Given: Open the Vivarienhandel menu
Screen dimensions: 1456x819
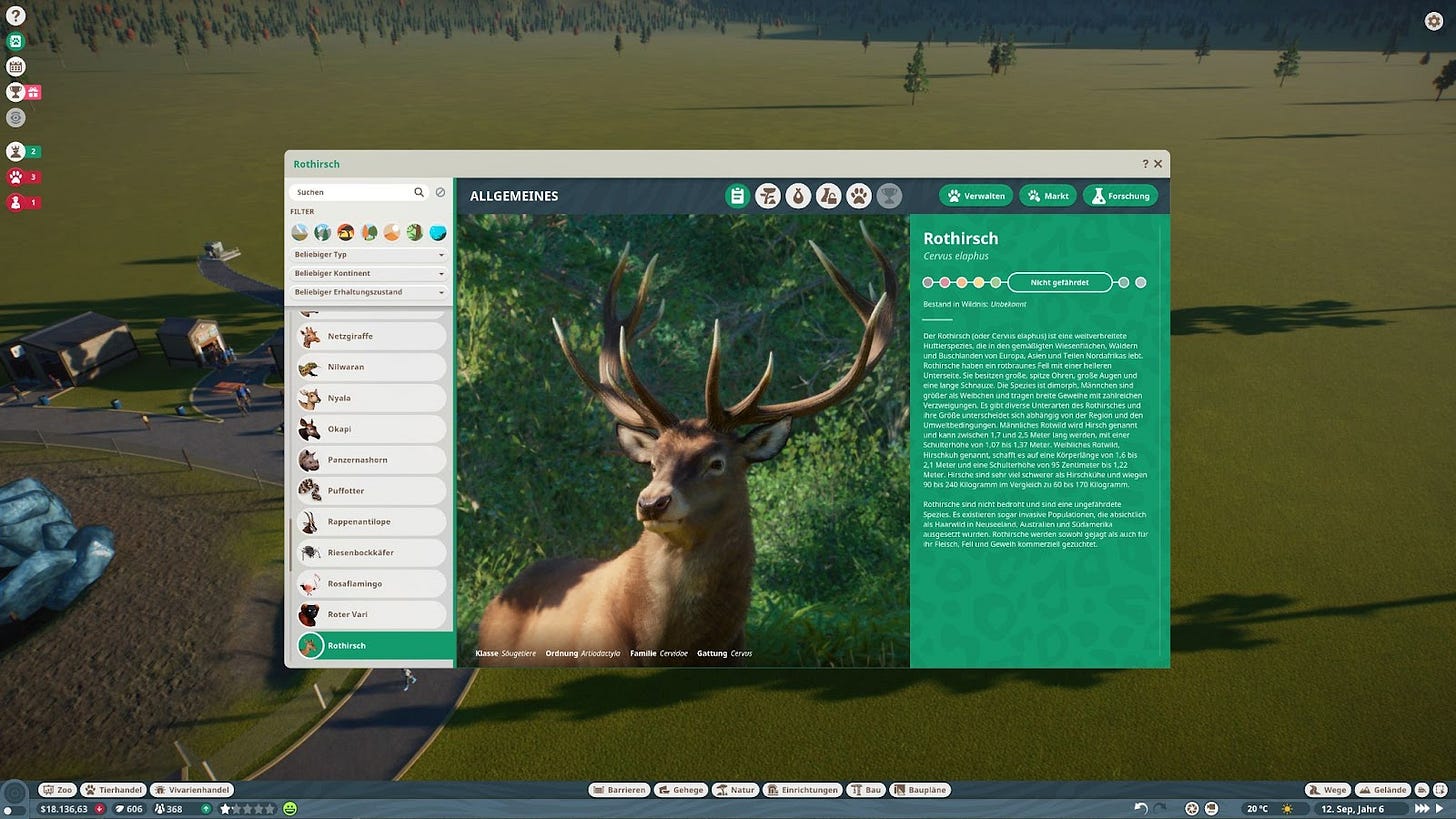Looking at the screenshot, I should pyautogui.click(x=192, y=790).
